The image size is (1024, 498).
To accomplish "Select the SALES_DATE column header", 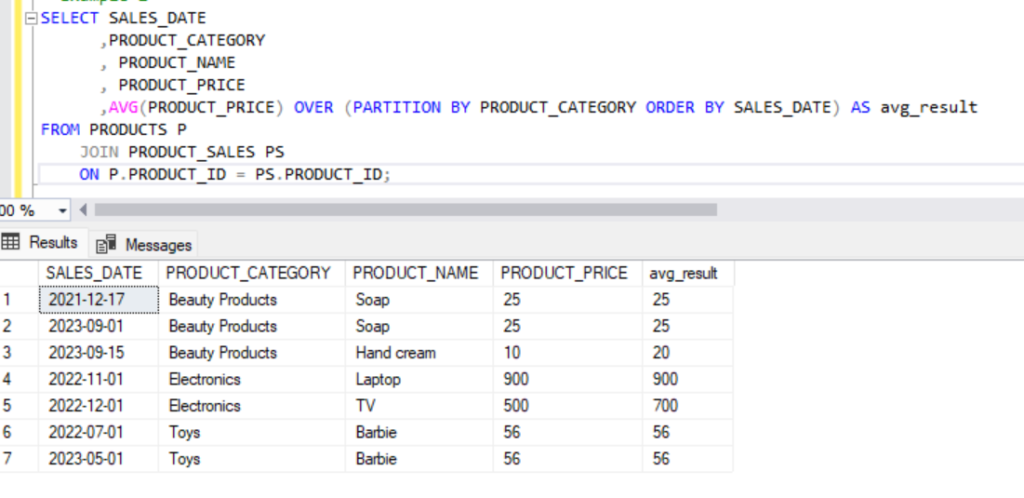I will click(x=97, y=273).
